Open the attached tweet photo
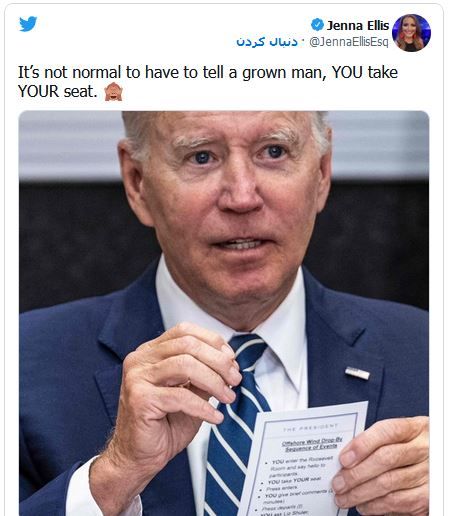Screen dimensions: 449x516 tap(224, 313)
